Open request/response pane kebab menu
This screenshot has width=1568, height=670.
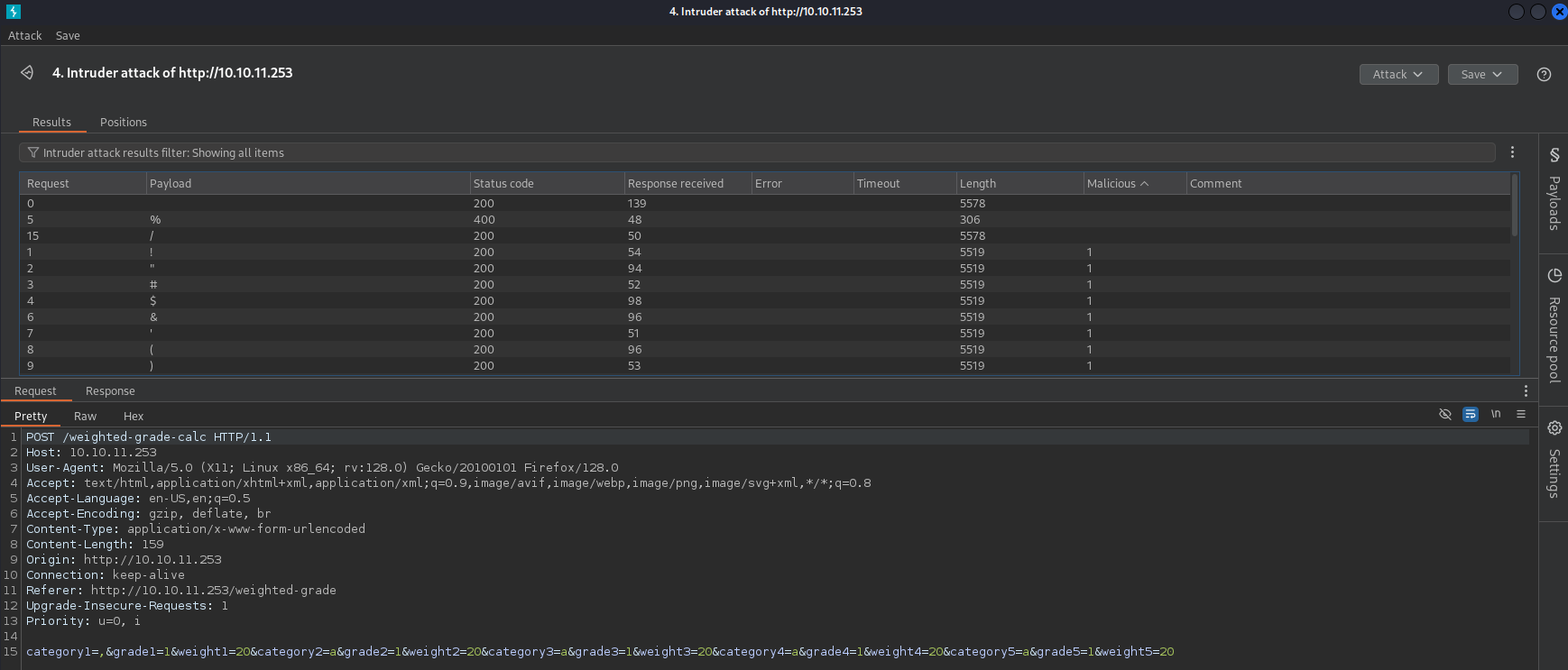pyautogui.click(x=1526, y=390)
